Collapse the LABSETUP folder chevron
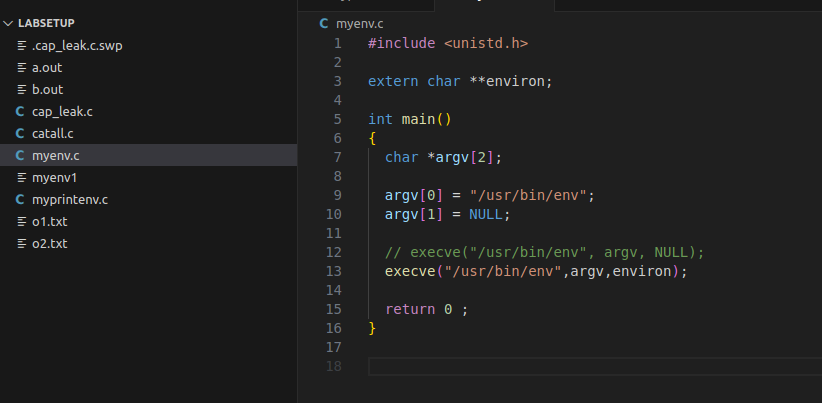This screenshot has width=822, height=403. click(8, 23)
